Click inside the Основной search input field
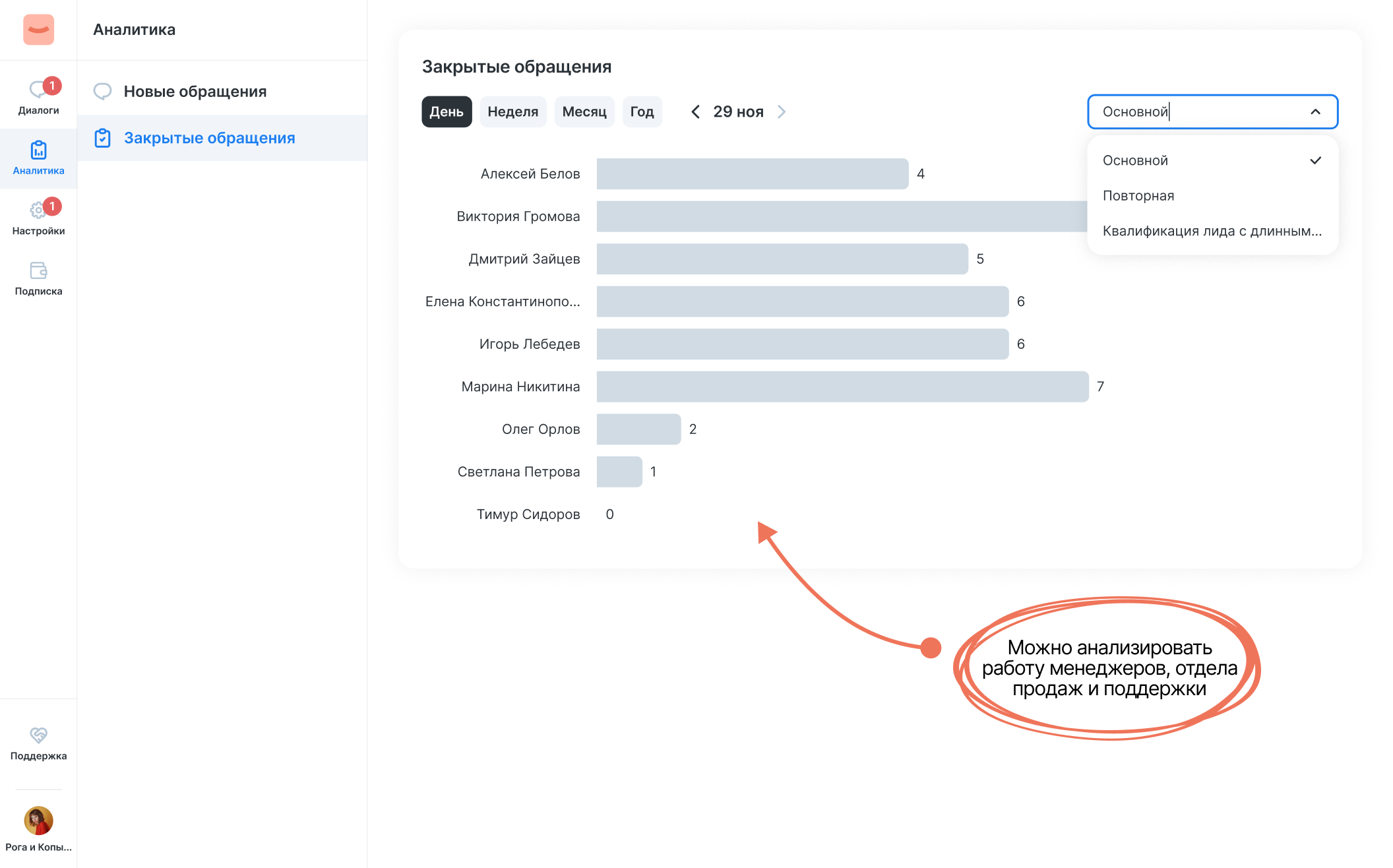The width and height of the screenshot is (1393, 868). (x=1187, y=111)
